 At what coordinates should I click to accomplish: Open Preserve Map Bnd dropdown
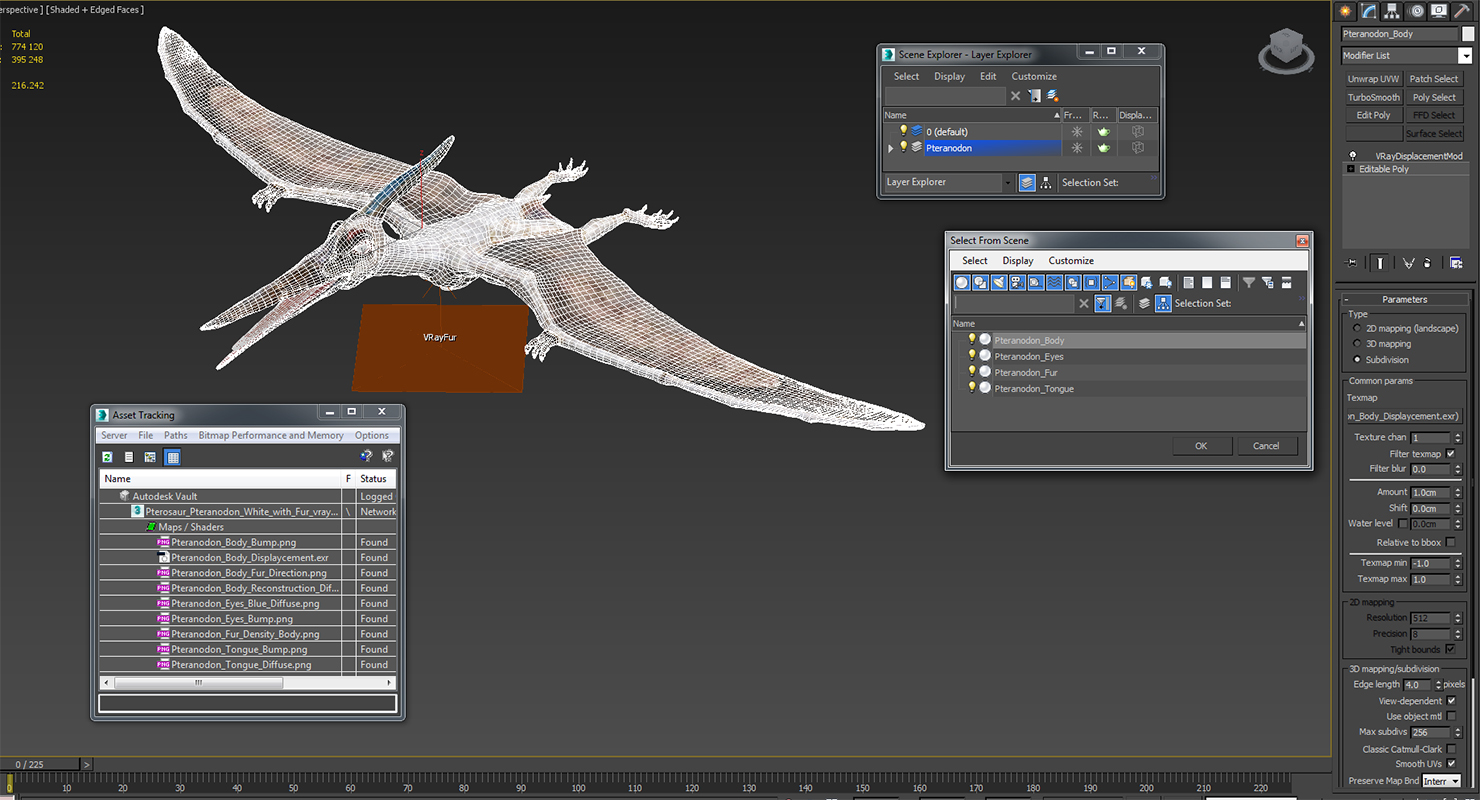coord(1441,781)
